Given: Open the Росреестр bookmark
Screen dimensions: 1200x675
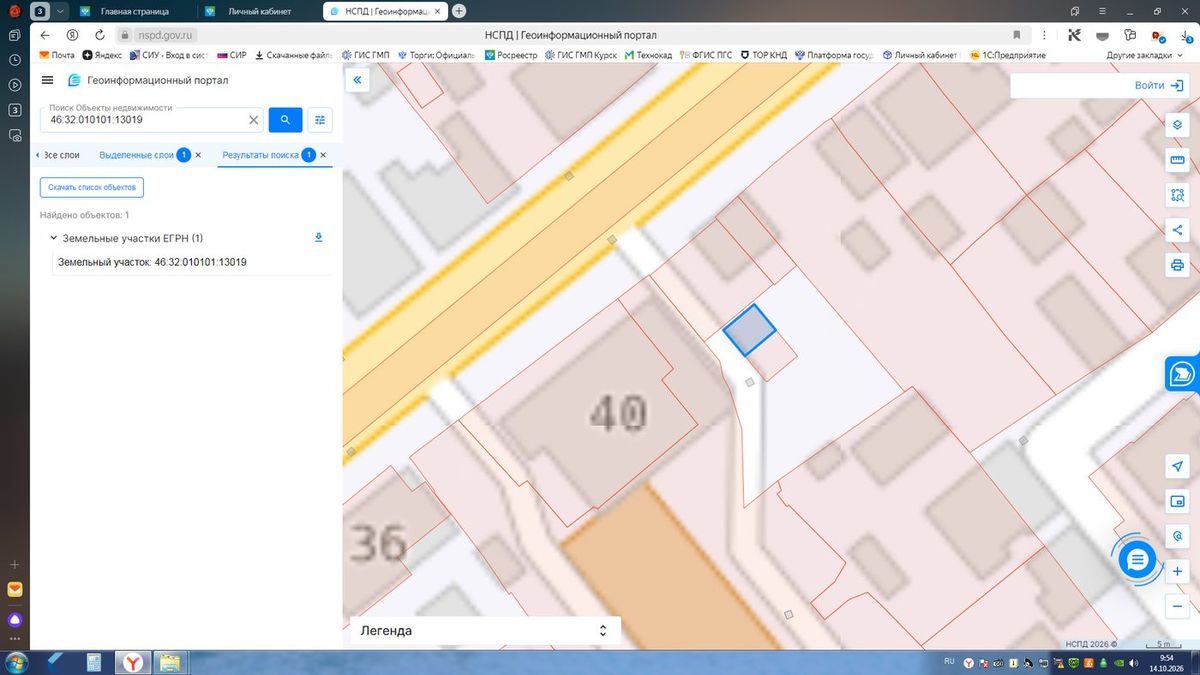Looking at the screenshot, I should [509, 55].
